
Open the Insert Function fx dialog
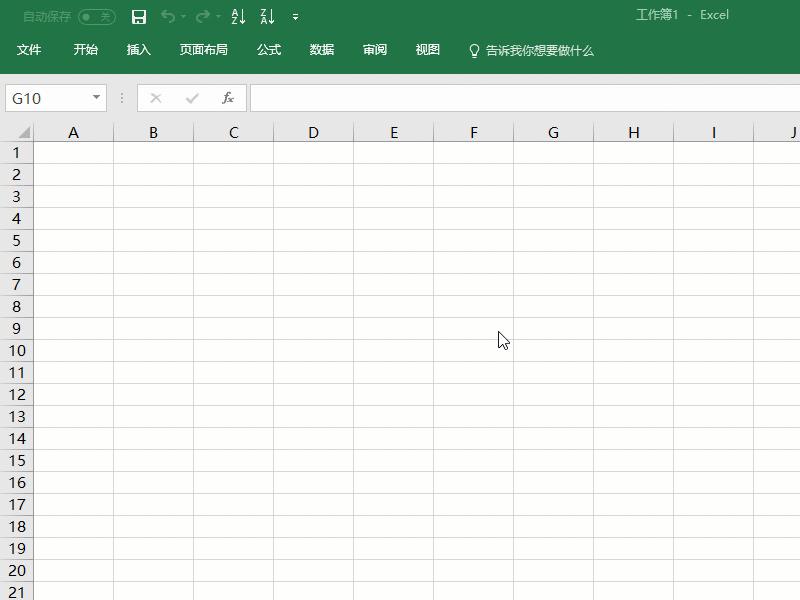click(x=228, y=98)
